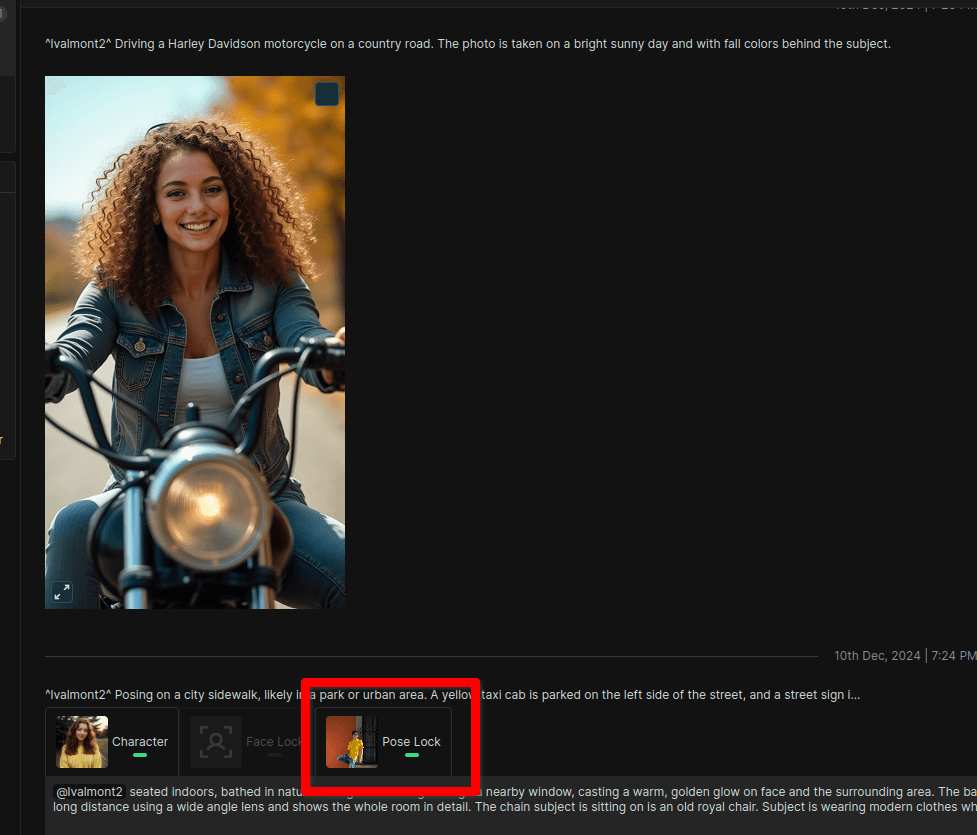Image resolution: width=977 pixels, height=835 pixels.
Task: Click the "Driving a Harley Davidson motorcycle" prompt text
Action: coord(468,44)
